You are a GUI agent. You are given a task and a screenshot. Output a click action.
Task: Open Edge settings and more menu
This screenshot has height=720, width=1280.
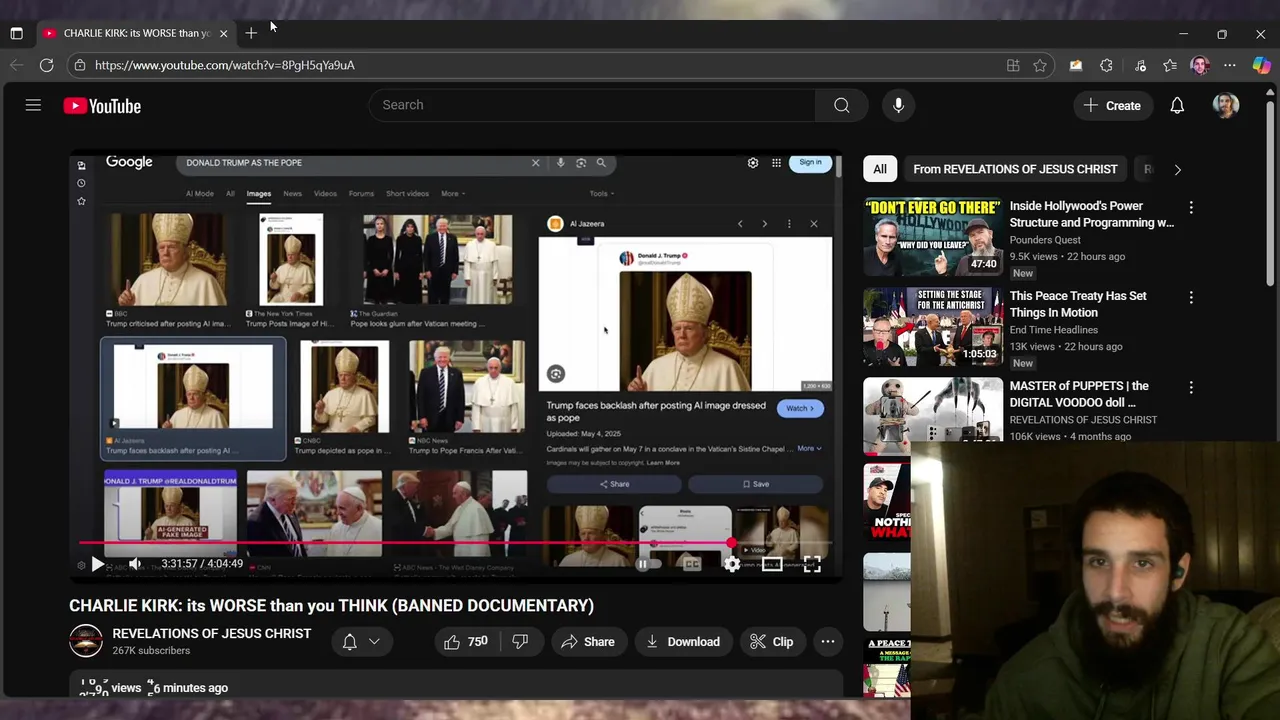1230,65
